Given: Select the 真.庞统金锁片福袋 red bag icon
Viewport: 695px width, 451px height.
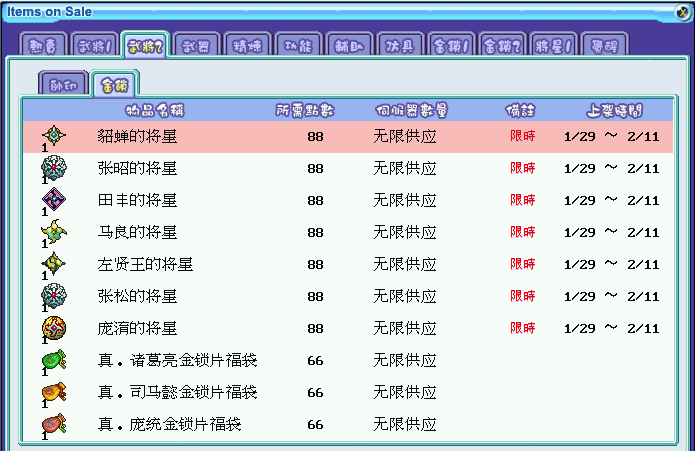Looking at the screenshot, I should (x=53, y=424).
